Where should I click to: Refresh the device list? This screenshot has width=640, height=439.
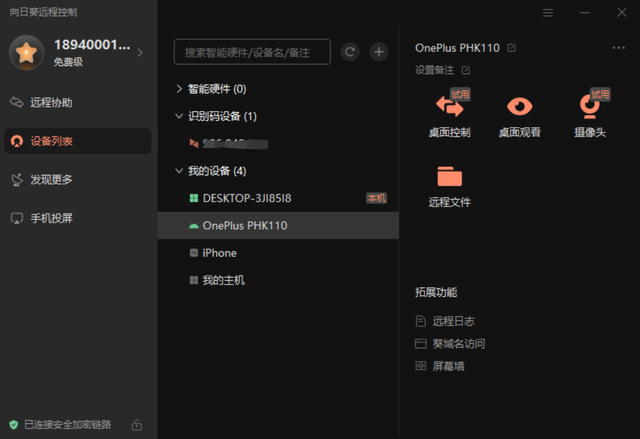(350, 52)
